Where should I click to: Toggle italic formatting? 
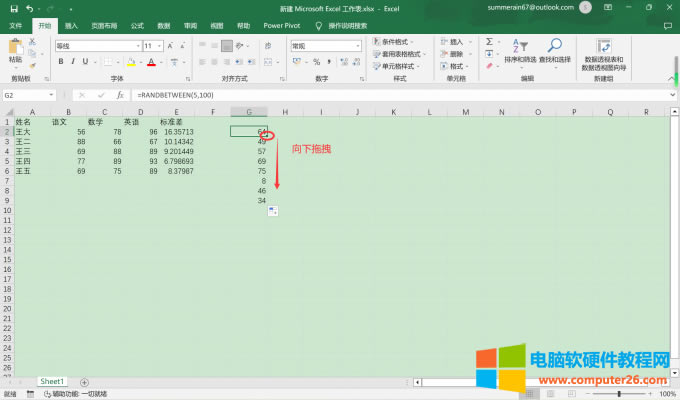[x=74, y=61]
